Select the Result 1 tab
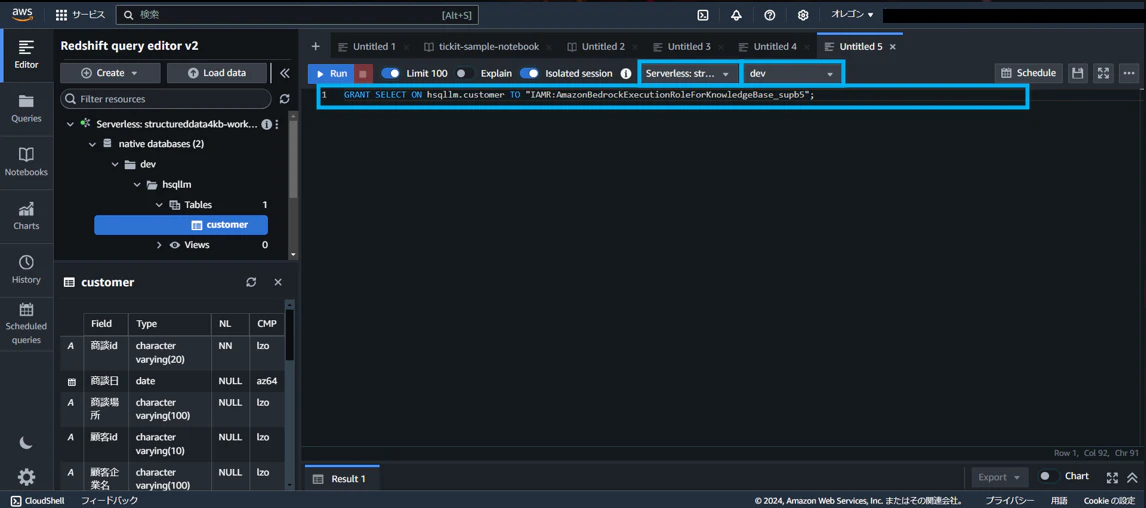 [341, 479]
